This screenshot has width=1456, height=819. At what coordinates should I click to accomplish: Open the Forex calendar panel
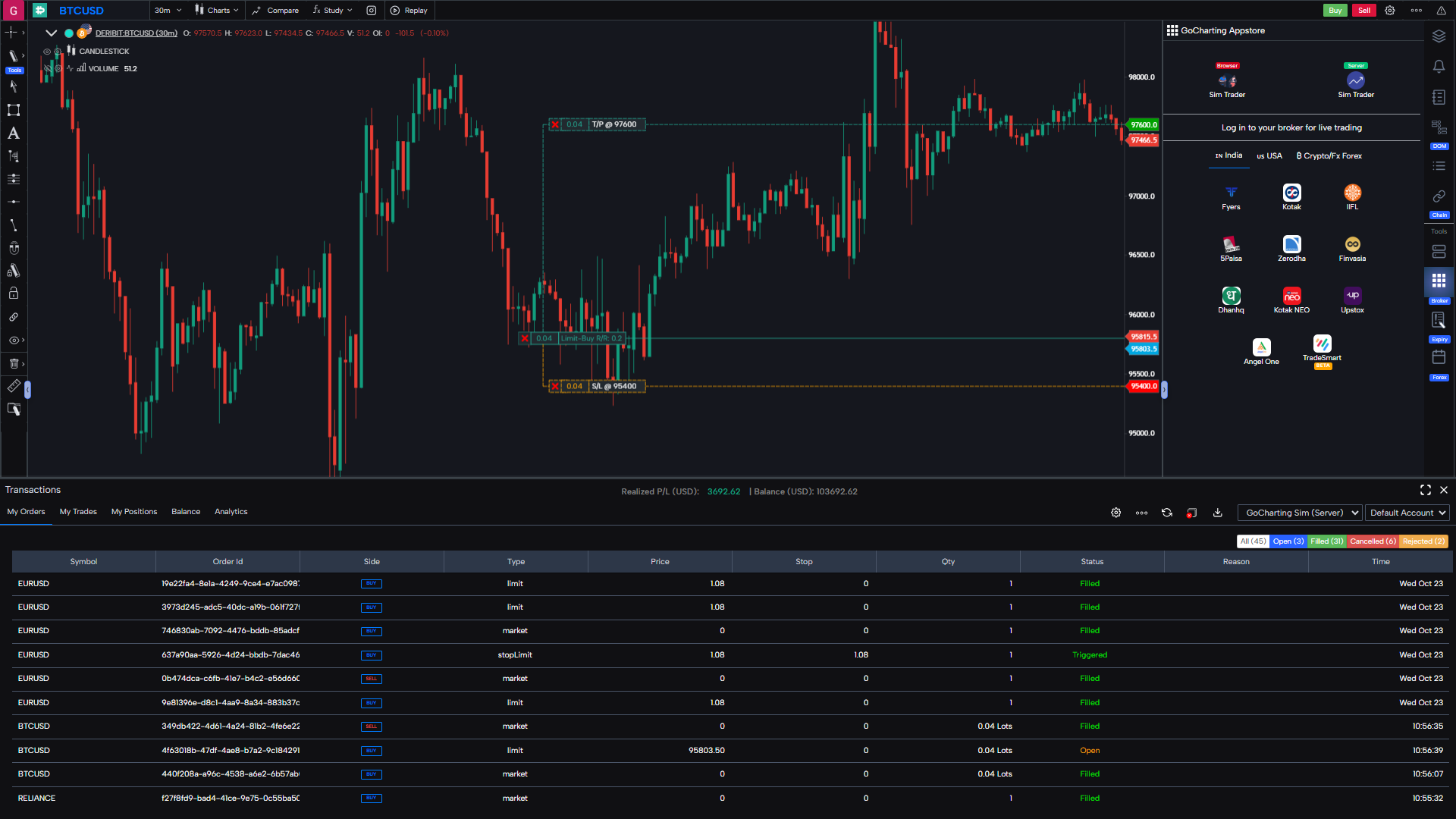(1439, 357)
